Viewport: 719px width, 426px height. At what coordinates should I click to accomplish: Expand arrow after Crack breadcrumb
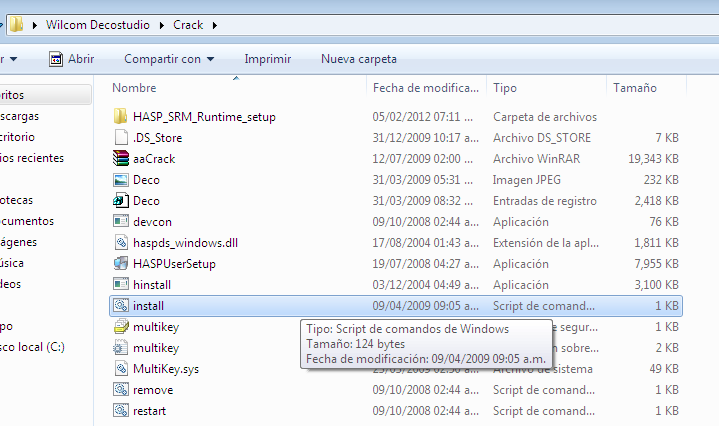tap(215, 25)
